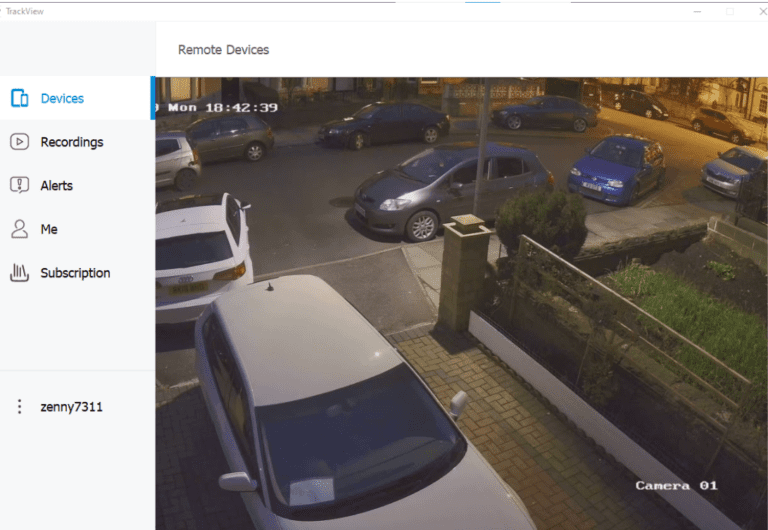The width and height of the screenshot is (768, 530).
Task: Click the Recordings play-button icon
Action: 20,142
